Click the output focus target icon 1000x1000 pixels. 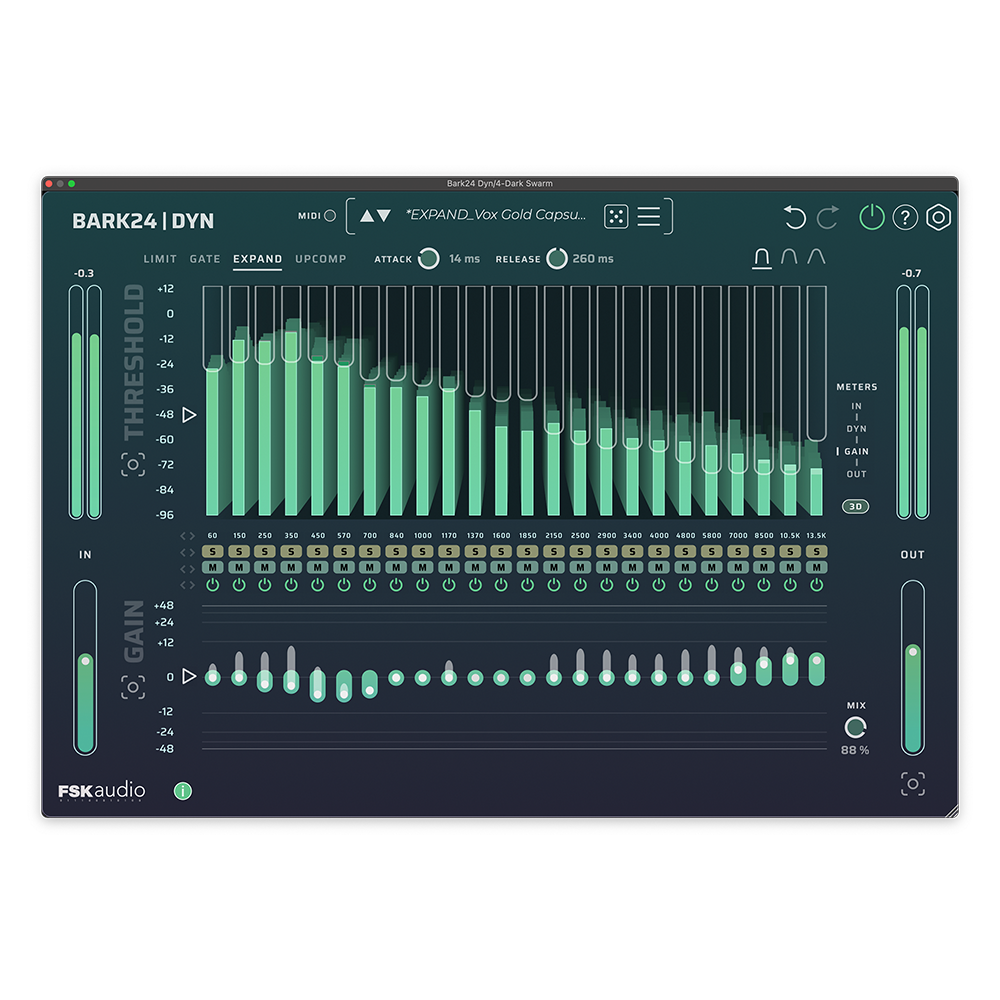coord(913,784)
